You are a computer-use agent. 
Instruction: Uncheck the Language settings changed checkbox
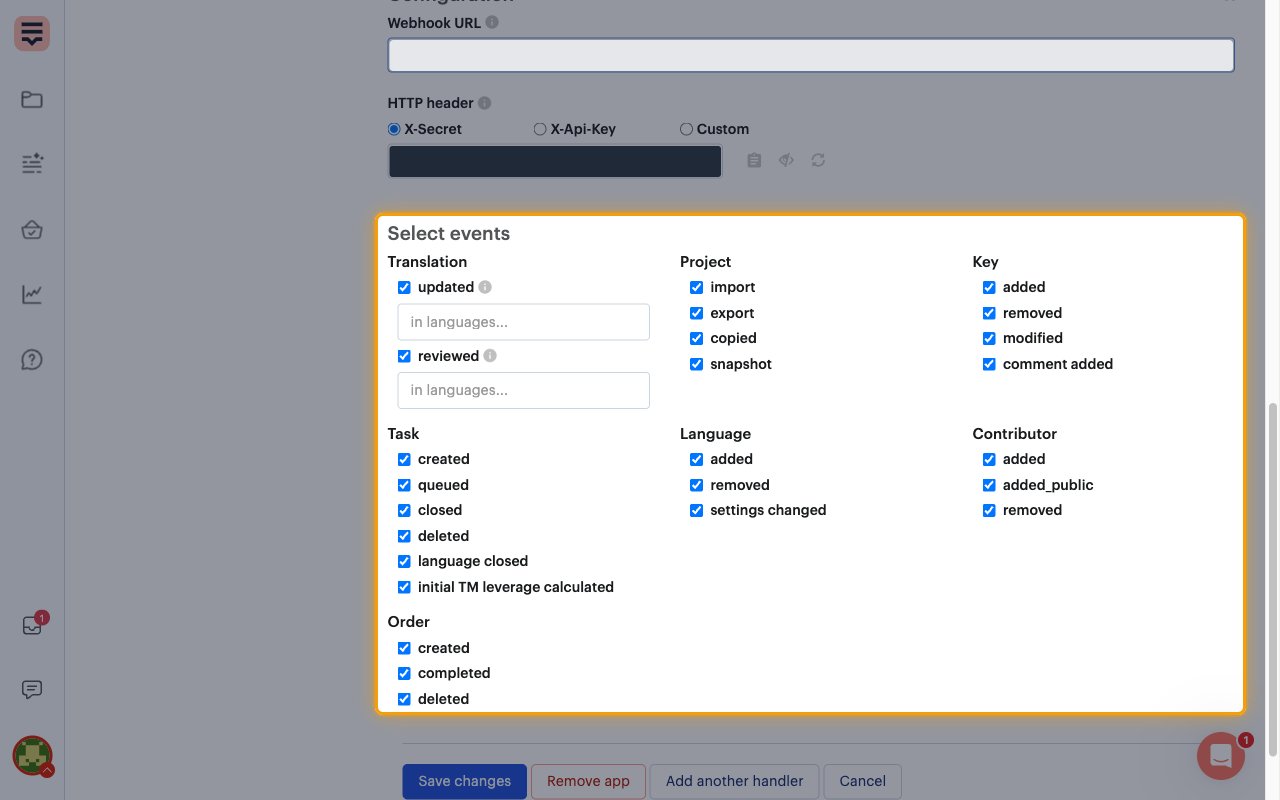[x=696, y=510]
